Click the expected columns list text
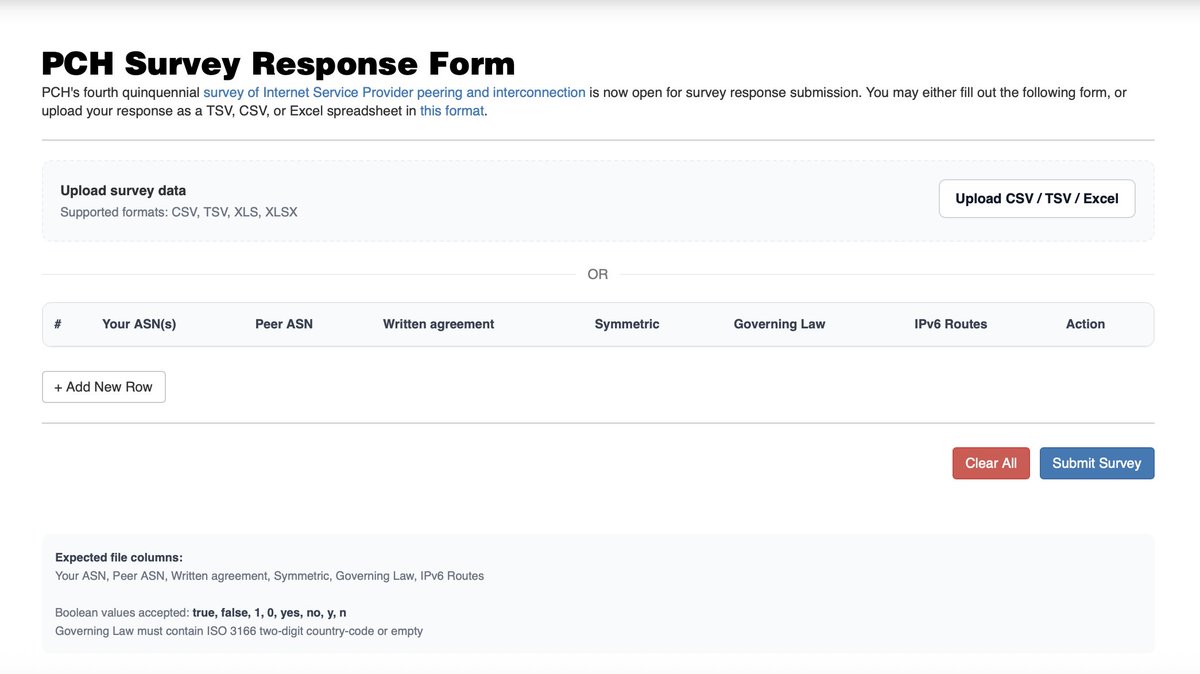This screenshot has height=674, width=1200. [x=269, y=576]
